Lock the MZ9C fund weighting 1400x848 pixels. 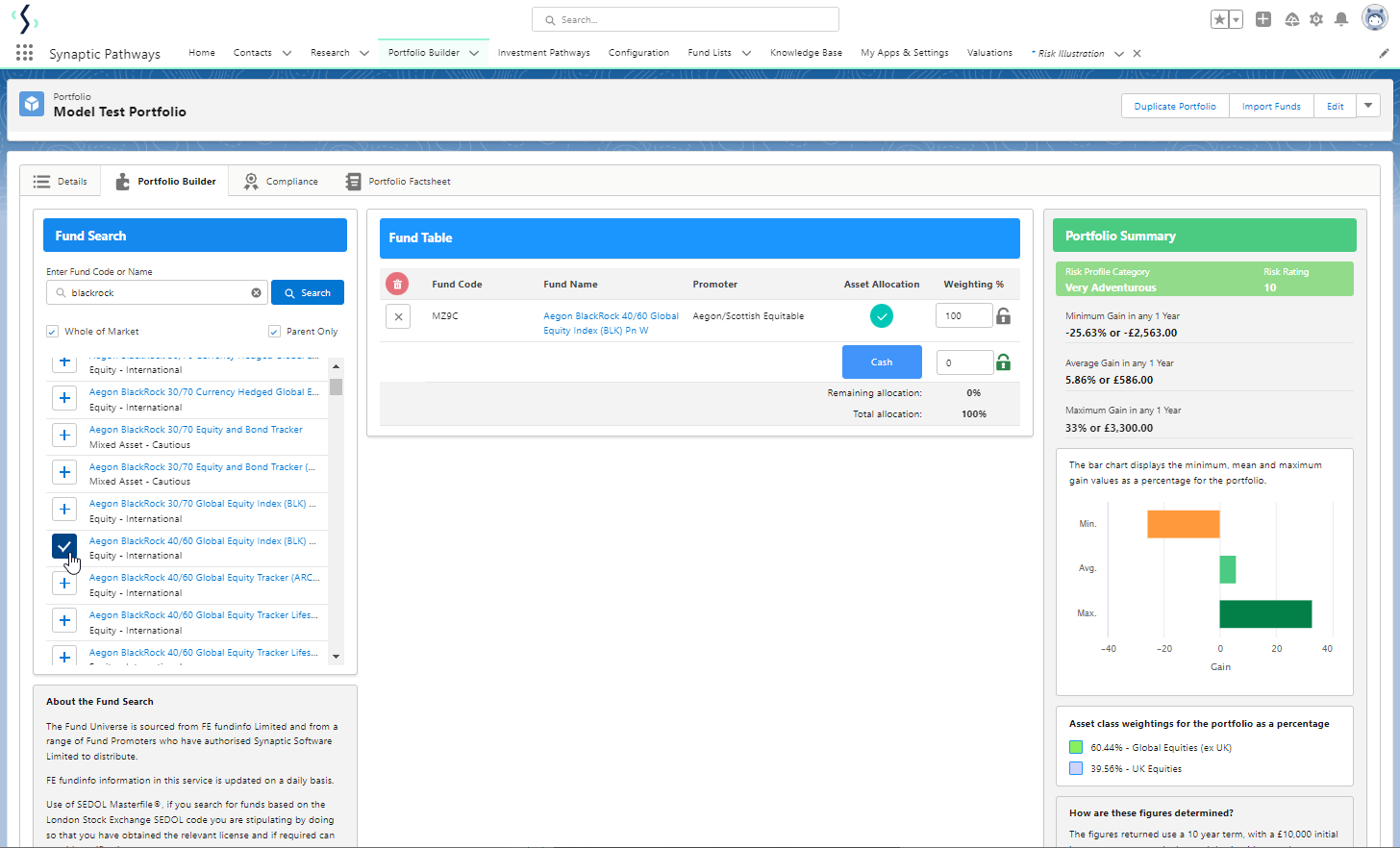point(1003,315)
